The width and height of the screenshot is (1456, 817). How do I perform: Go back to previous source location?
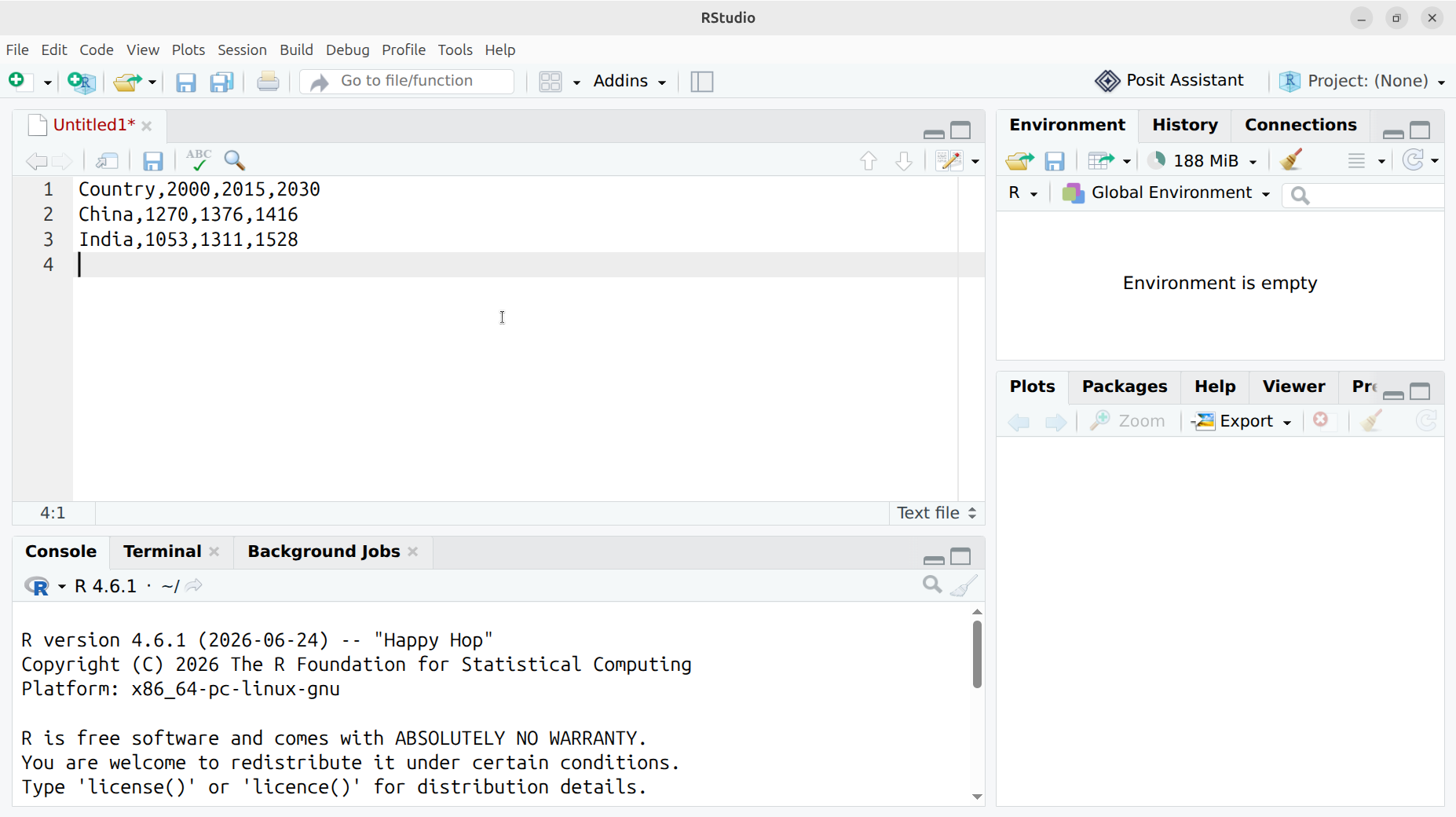point(35,161)
